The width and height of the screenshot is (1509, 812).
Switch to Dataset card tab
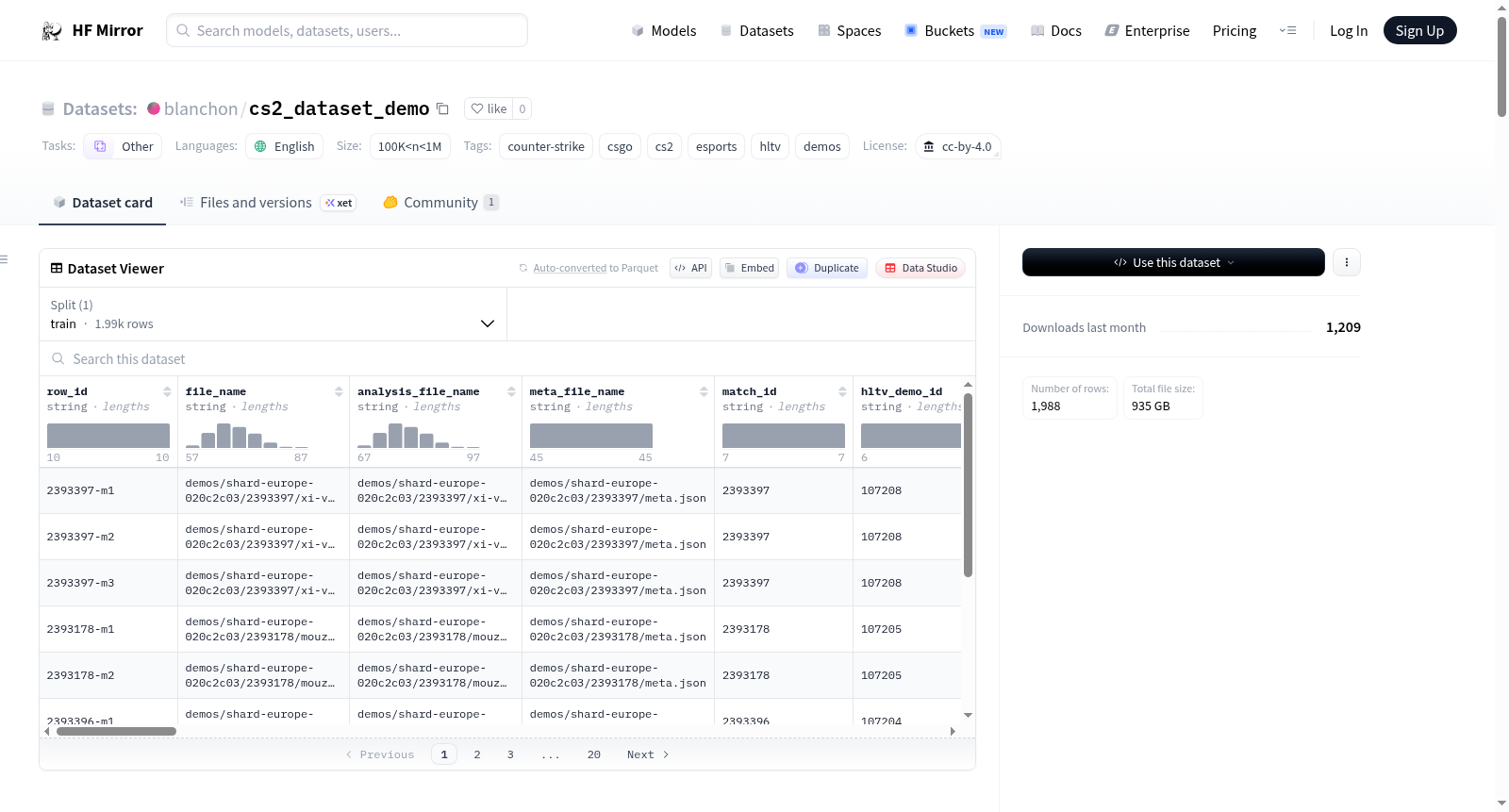(102, 203)
